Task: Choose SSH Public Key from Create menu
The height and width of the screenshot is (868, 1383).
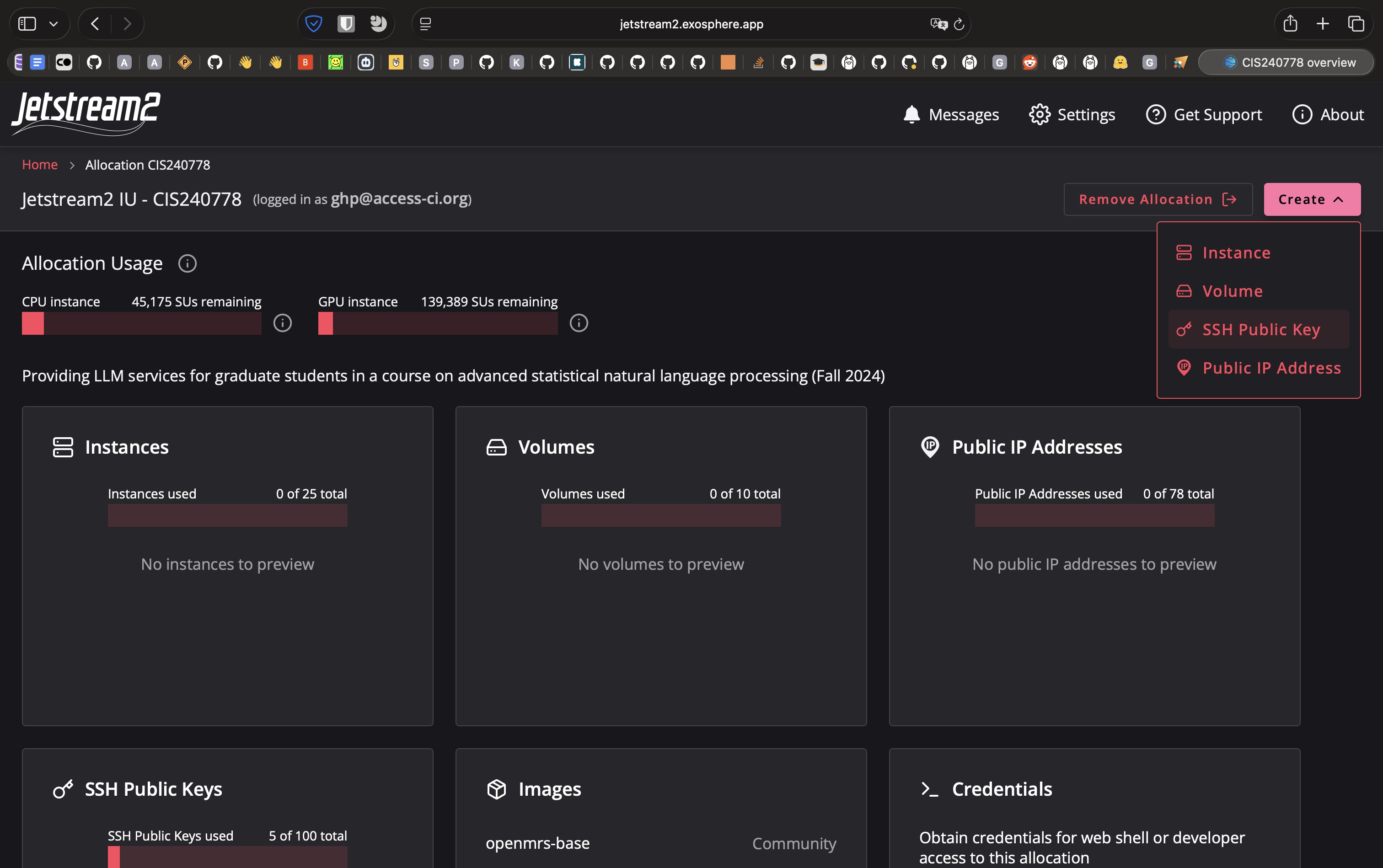Action: tap(1259, 330)
